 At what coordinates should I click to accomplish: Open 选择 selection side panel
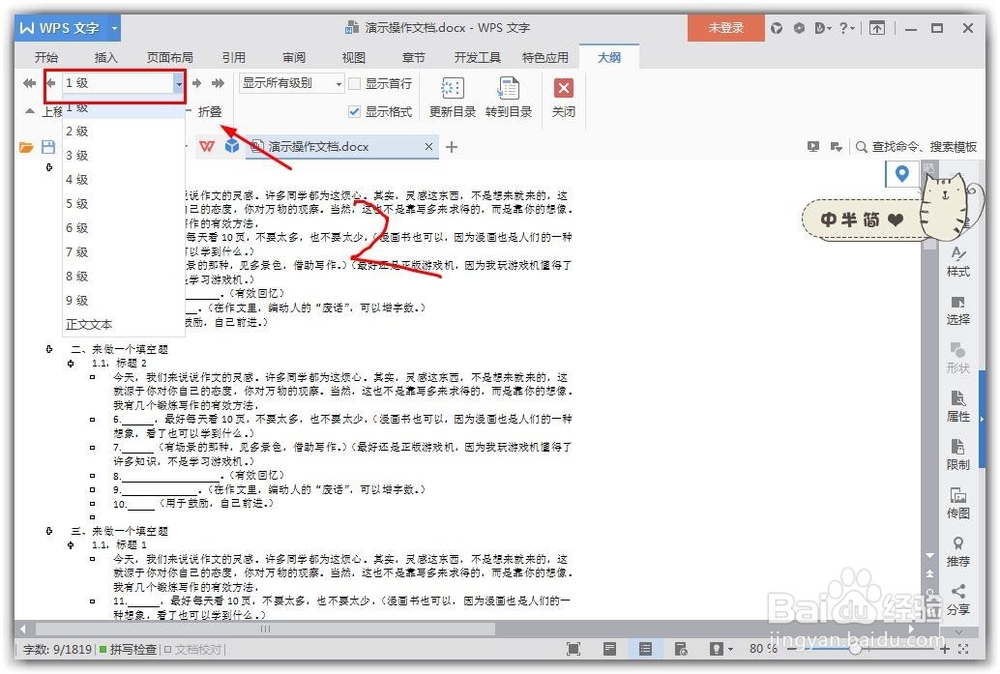pyautogui.click(x=957, y=311)
